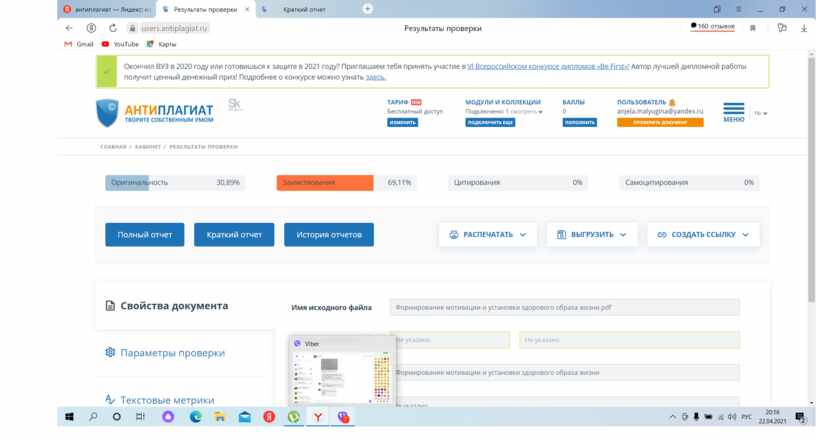Click the Имя исходного файла field
816x438 pixels.
pos(564,307)
